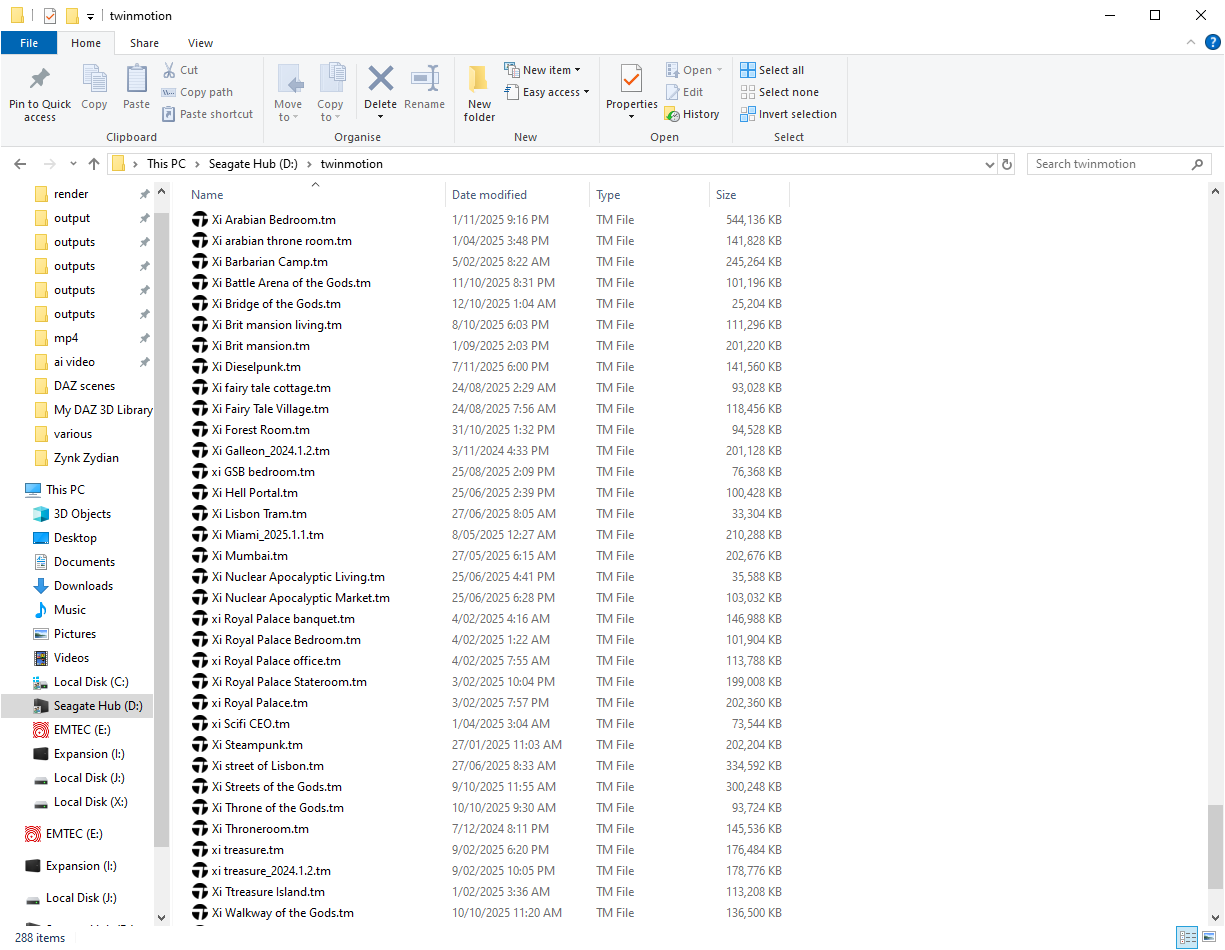Click the Pin to Quick access icon
Viewport: 1225px width, 950px height.
pyautogui.click(x=40, y=79)
